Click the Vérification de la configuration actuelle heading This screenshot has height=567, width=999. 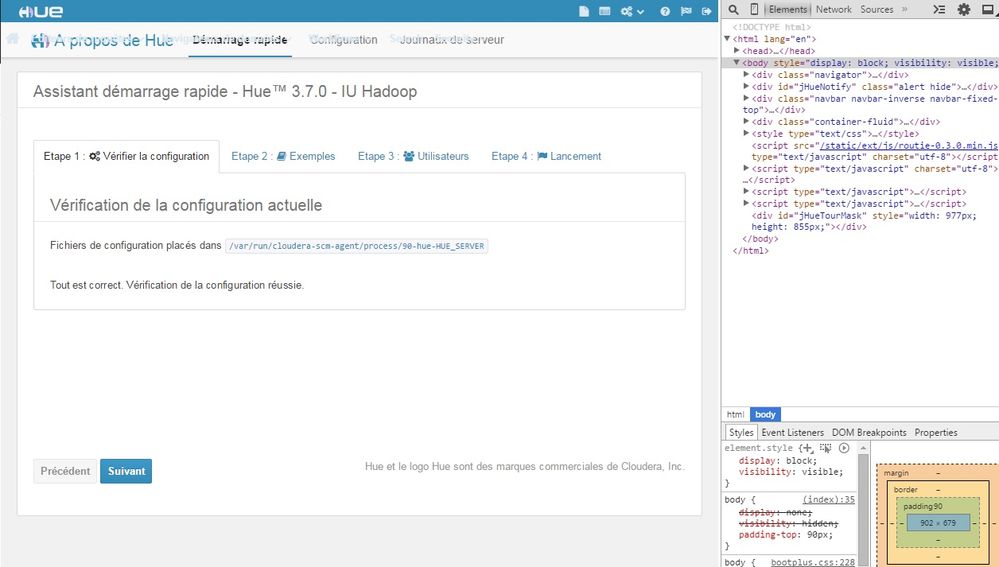pyautogui.click(x=186, y=205)
